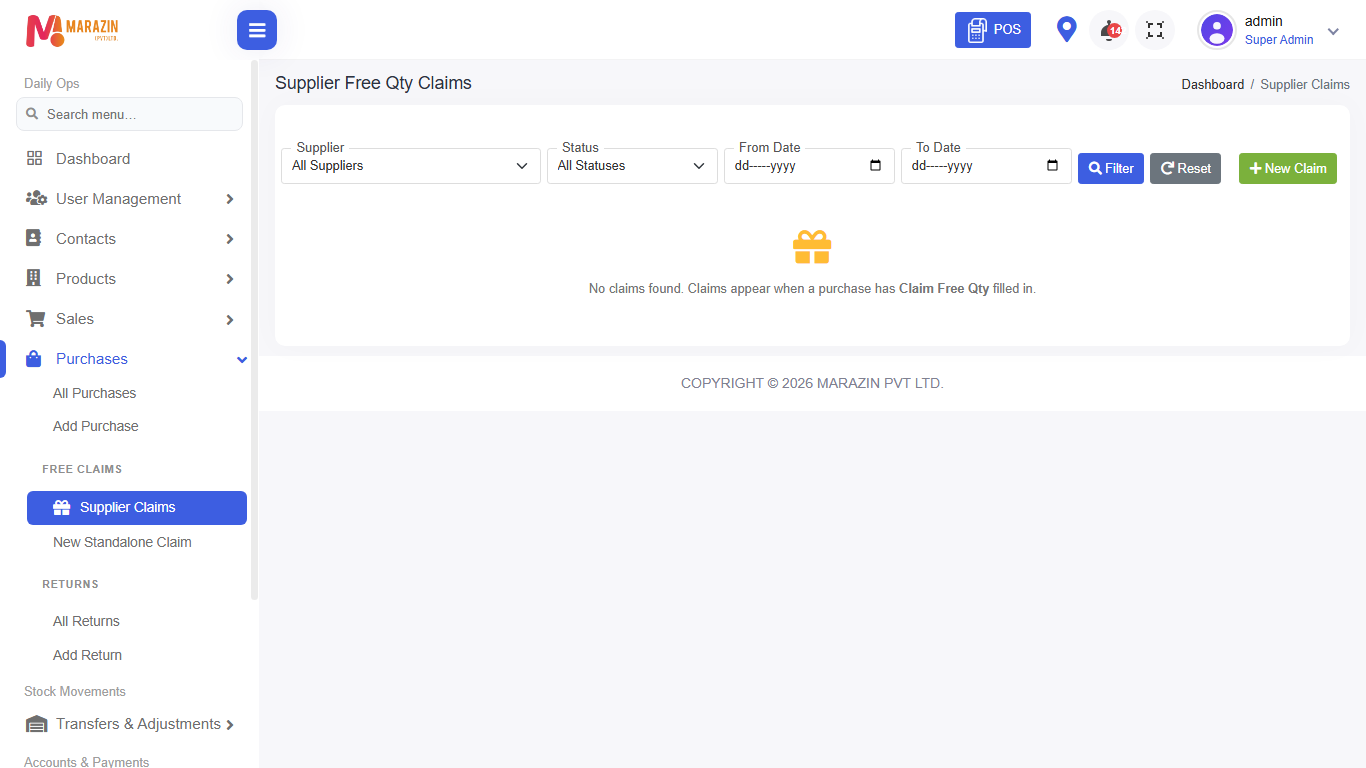Expand Transfers & Adjustments chevron
The image size is (1366, 768).
click(230, 725)
